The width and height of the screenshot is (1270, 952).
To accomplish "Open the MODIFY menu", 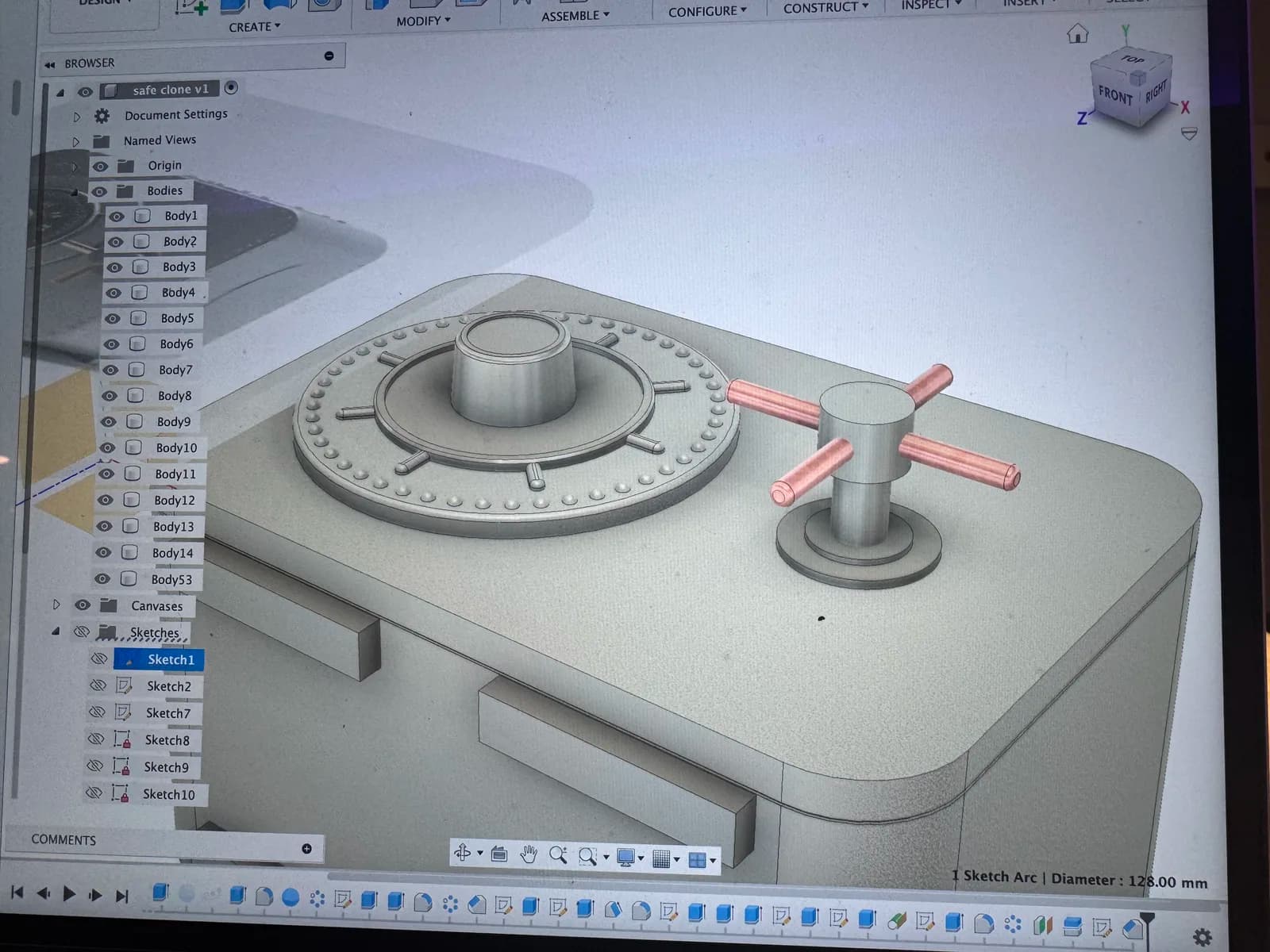I will coord(423,21).
